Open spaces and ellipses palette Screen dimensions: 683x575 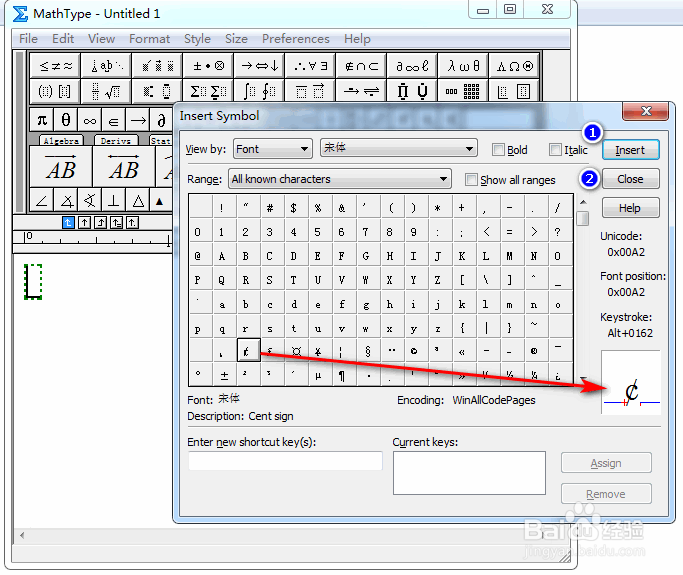click(x=106, y=66)
